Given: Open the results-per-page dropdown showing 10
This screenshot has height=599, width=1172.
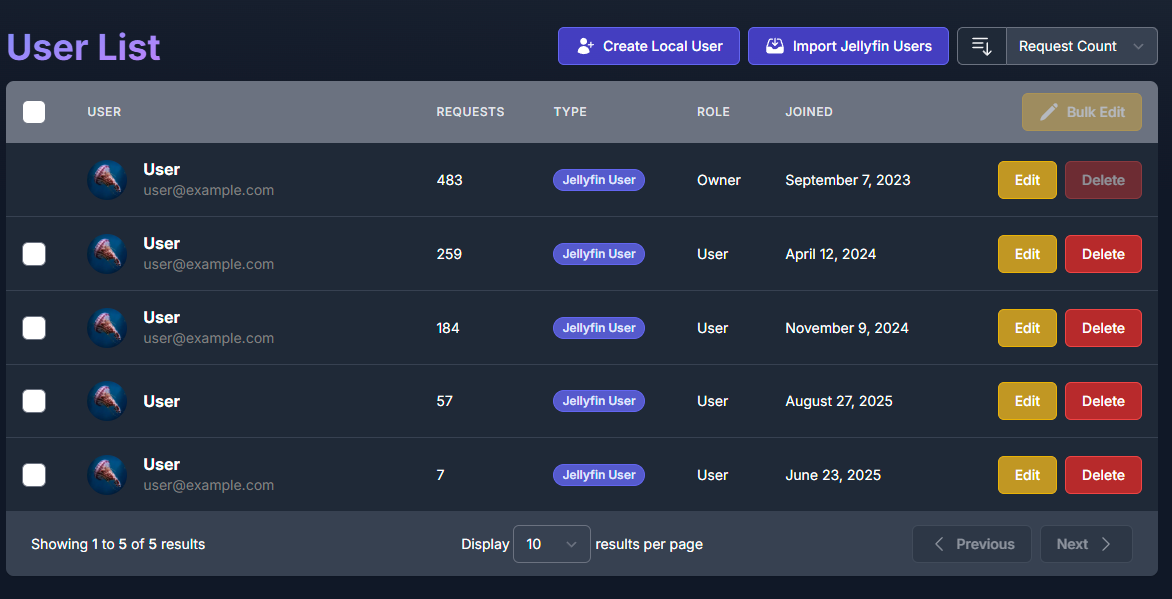Looking at the screenshot, I should coord(551,544).
